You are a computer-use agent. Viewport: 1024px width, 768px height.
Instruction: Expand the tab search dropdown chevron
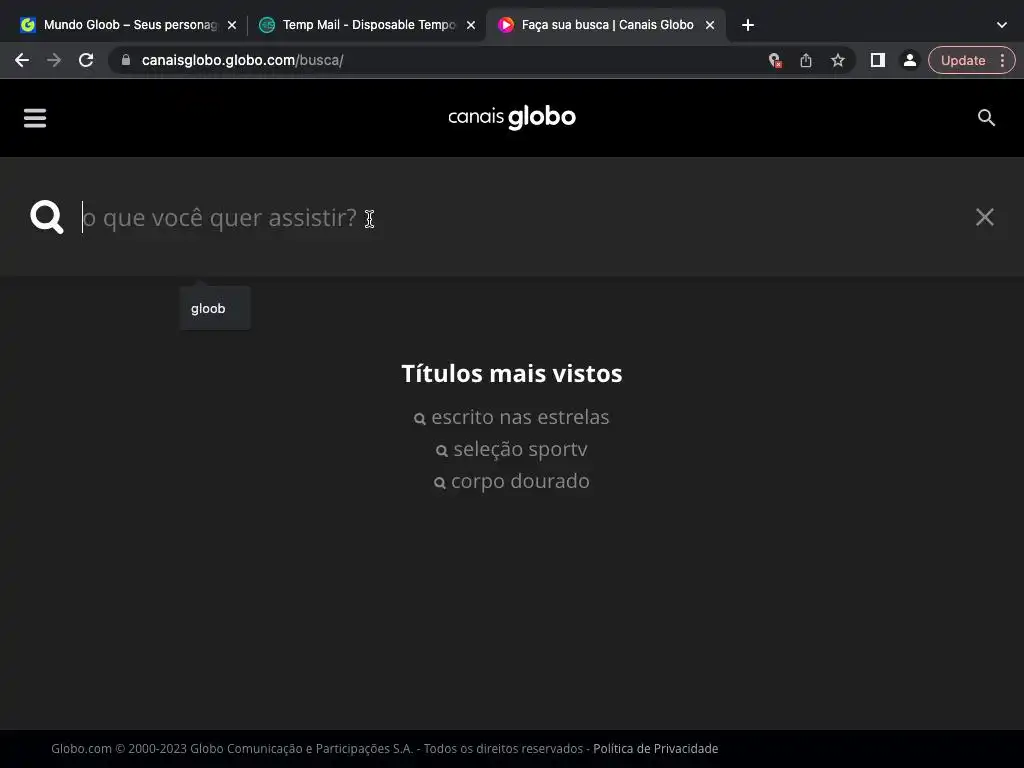[x=1002, y=25]
